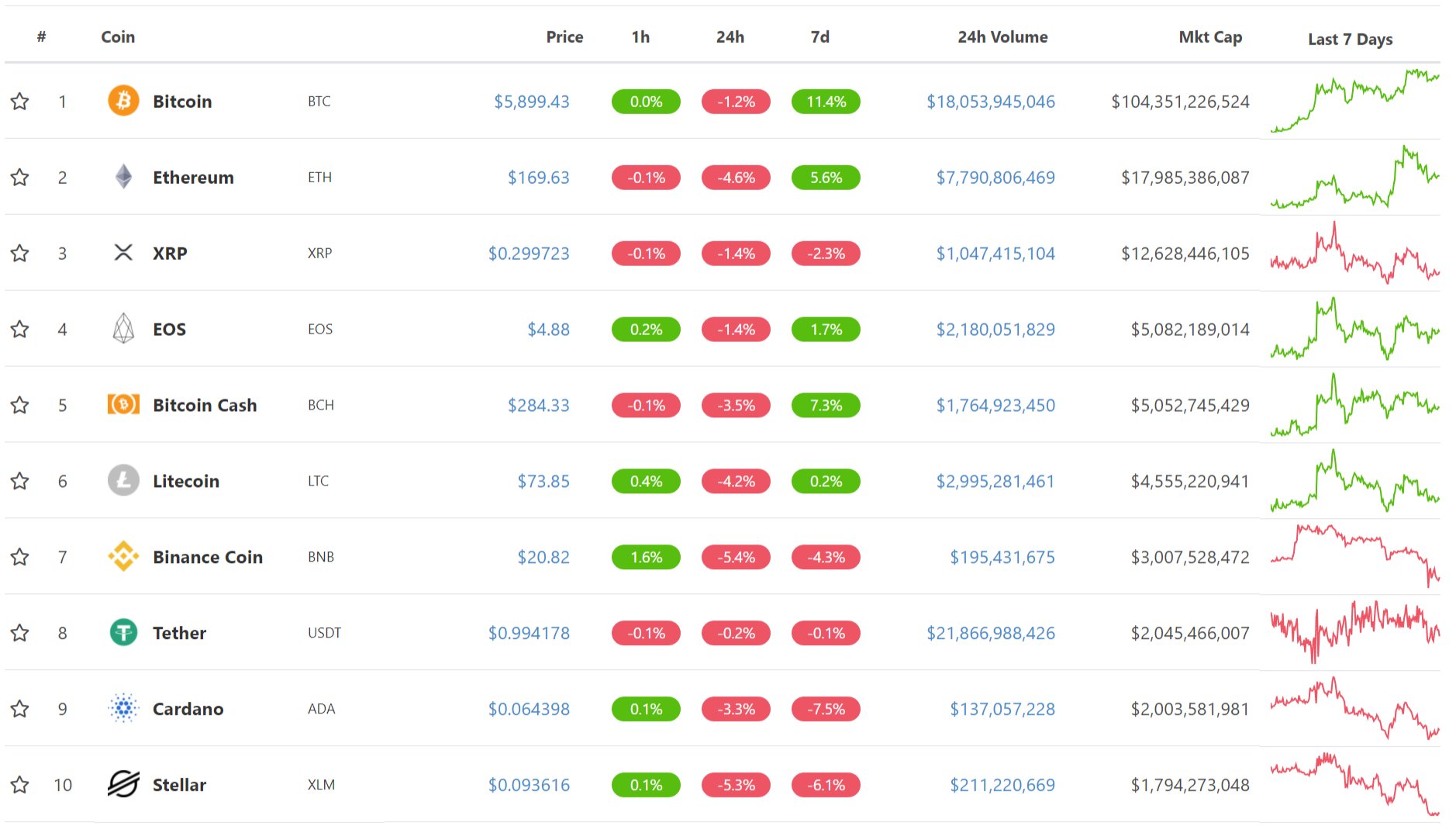Click Bitcoin volume $18,053,945,046

[x=991, y=102]
